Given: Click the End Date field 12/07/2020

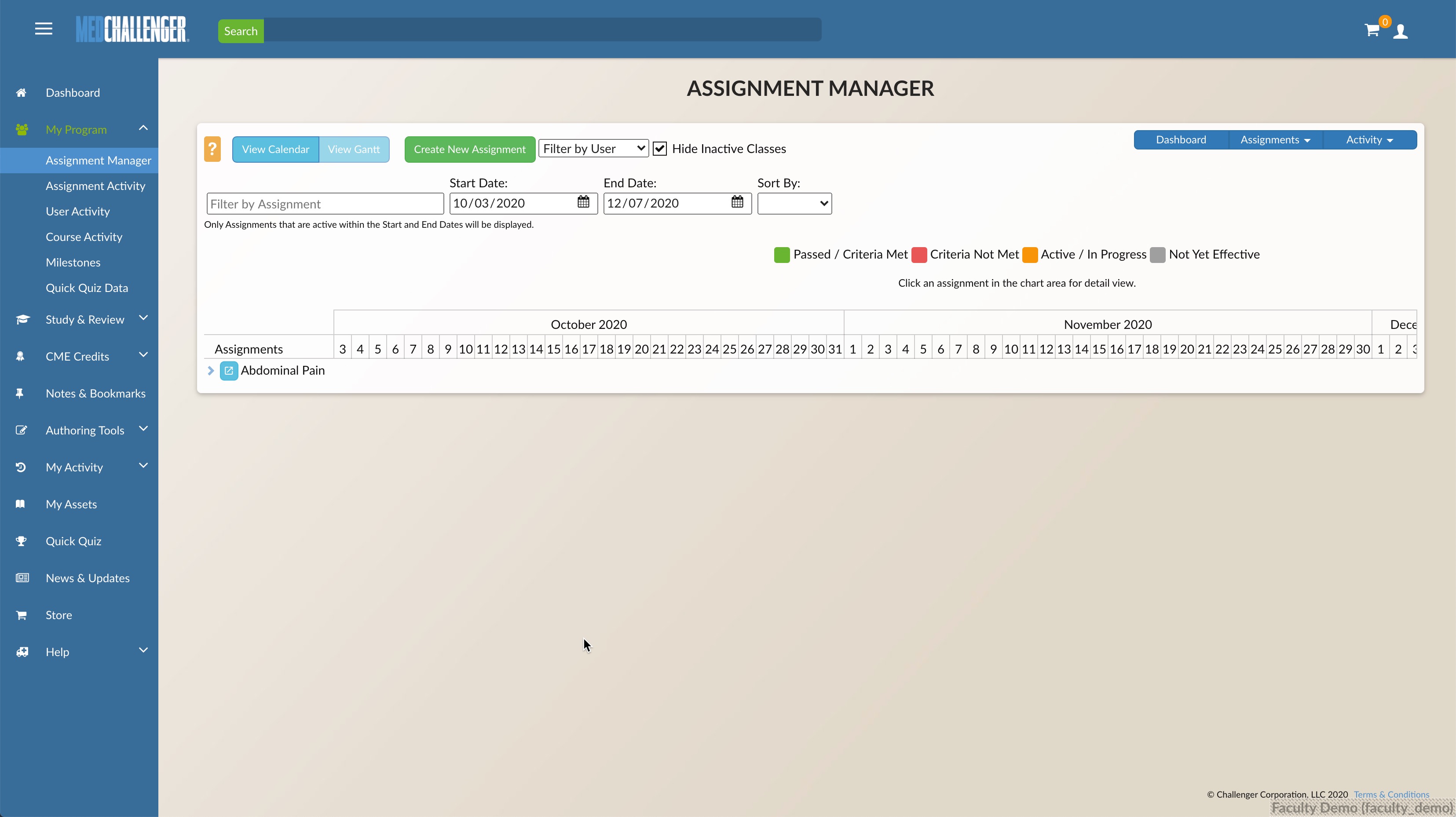Looking at the screenshot, I should point(677,204).
